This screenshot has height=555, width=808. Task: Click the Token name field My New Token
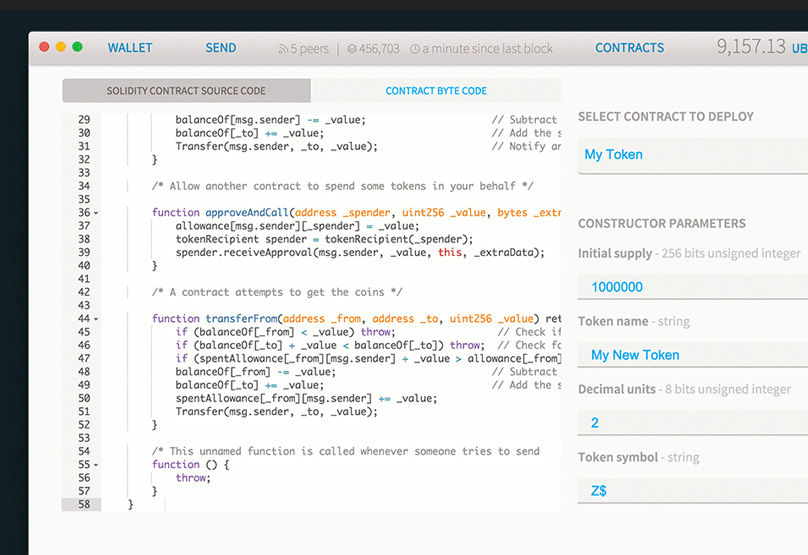[693, 355]
